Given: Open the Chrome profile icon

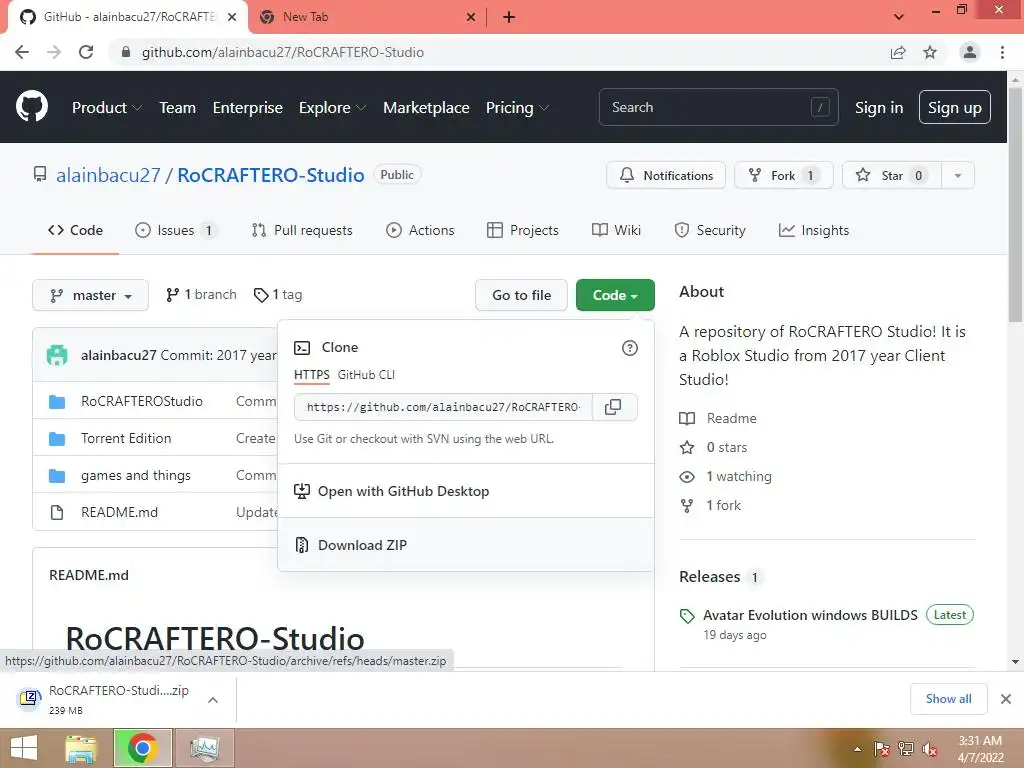Looking at the screenshot, I should click(x=970, y=52).
